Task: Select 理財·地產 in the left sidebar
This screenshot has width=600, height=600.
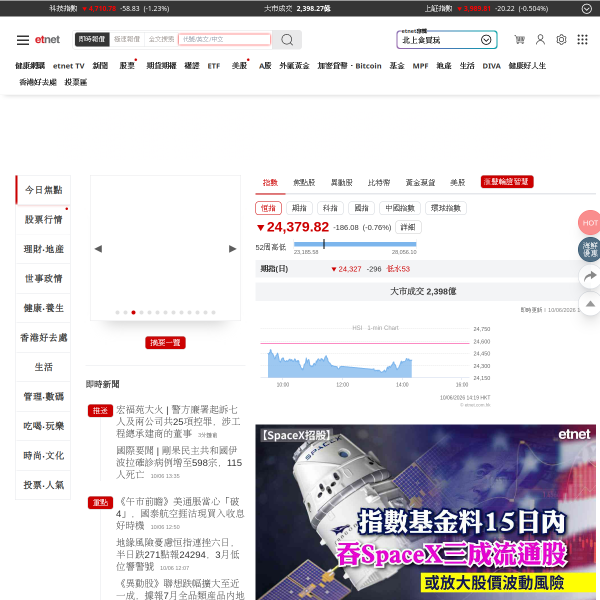Action: tap(43, 249)
